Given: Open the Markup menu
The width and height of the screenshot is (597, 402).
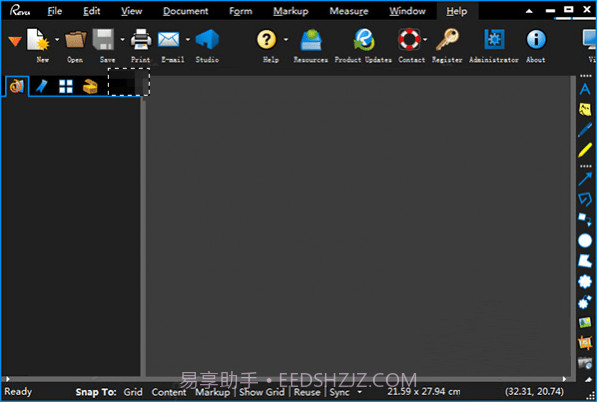Looking at the screenshot, I should 291,11.
